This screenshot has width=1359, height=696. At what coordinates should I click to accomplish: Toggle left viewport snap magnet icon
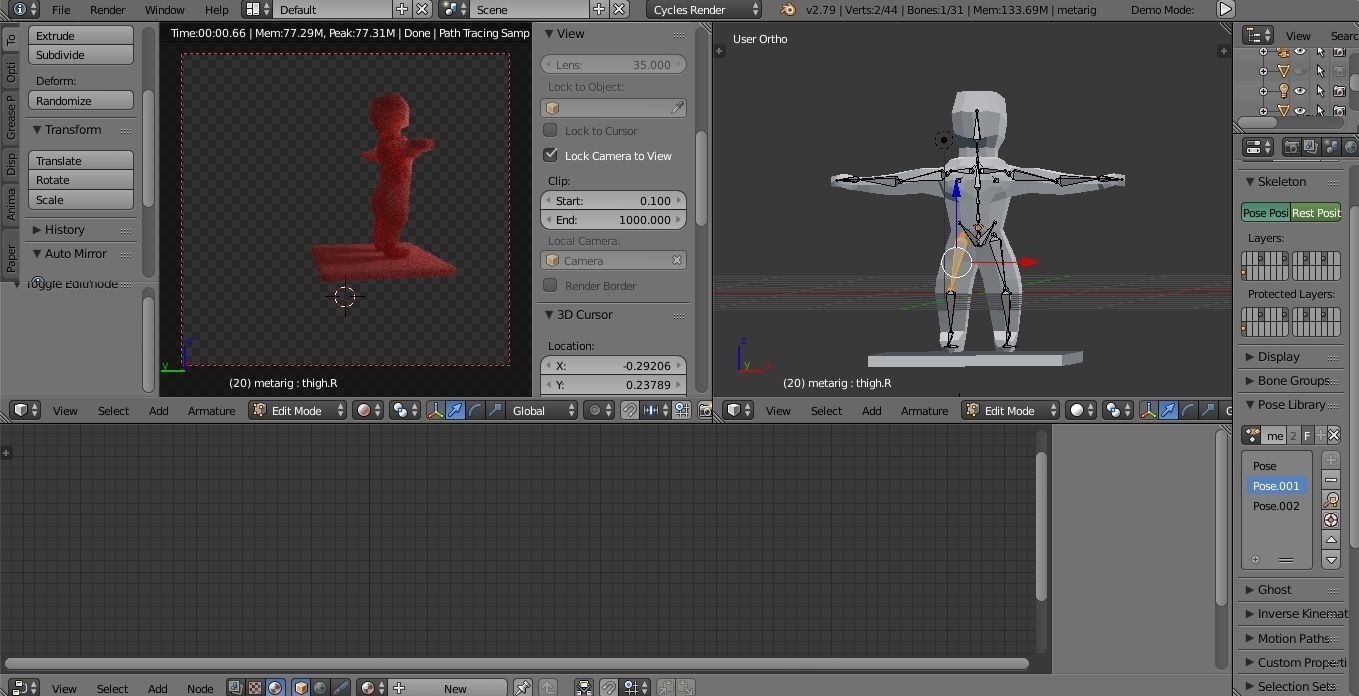[x=629, y=410]
